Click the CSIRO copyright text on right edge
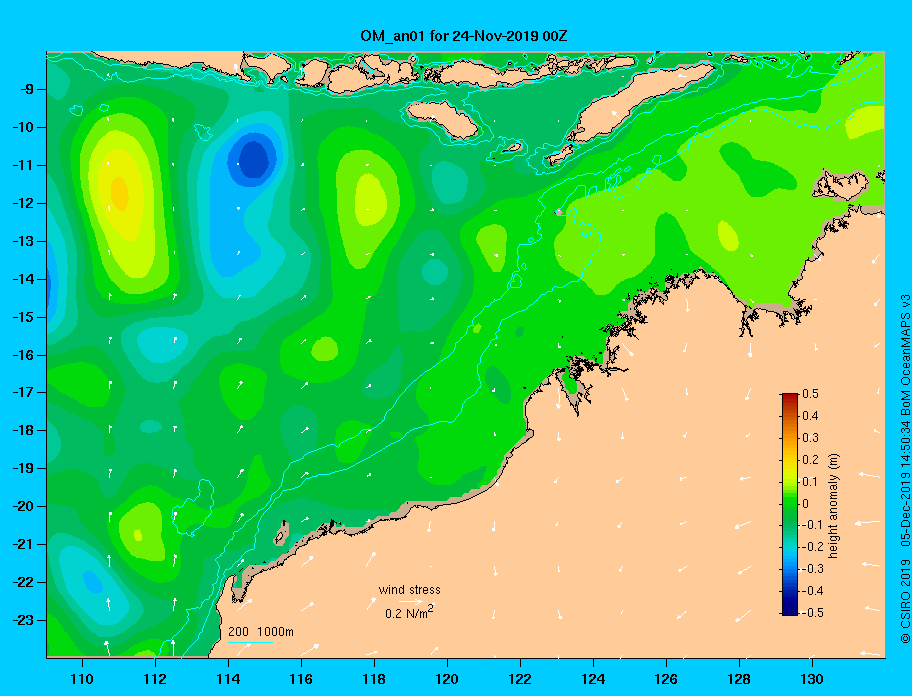 point(905,468)
